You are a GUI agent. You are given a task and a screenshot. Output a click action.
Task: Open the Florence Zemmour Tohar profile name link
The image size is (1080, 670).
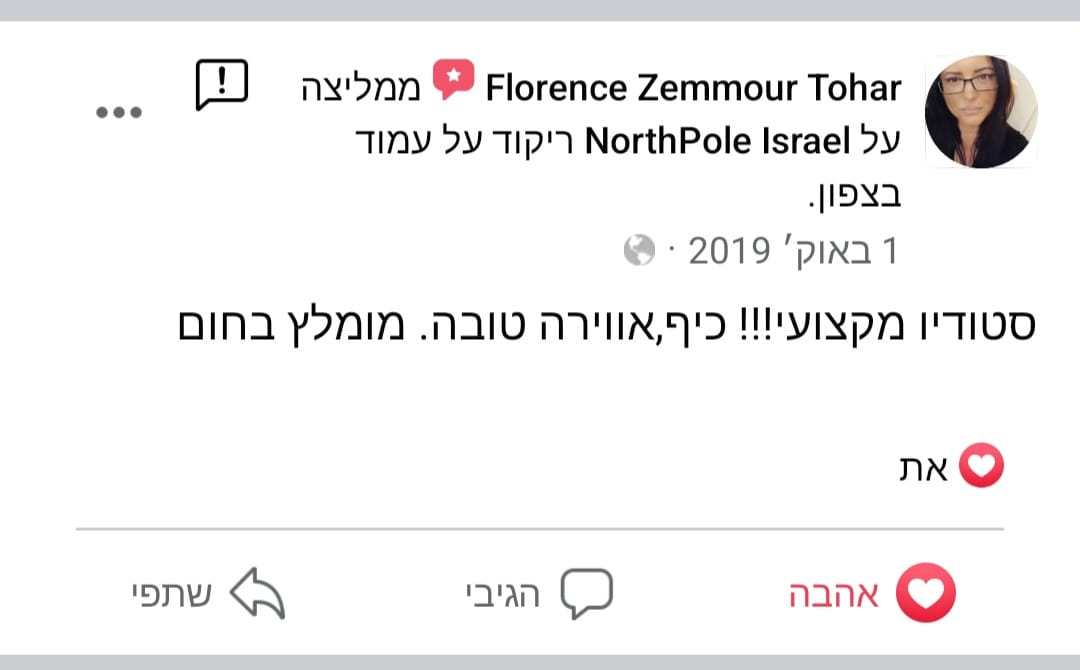point(693,88)
